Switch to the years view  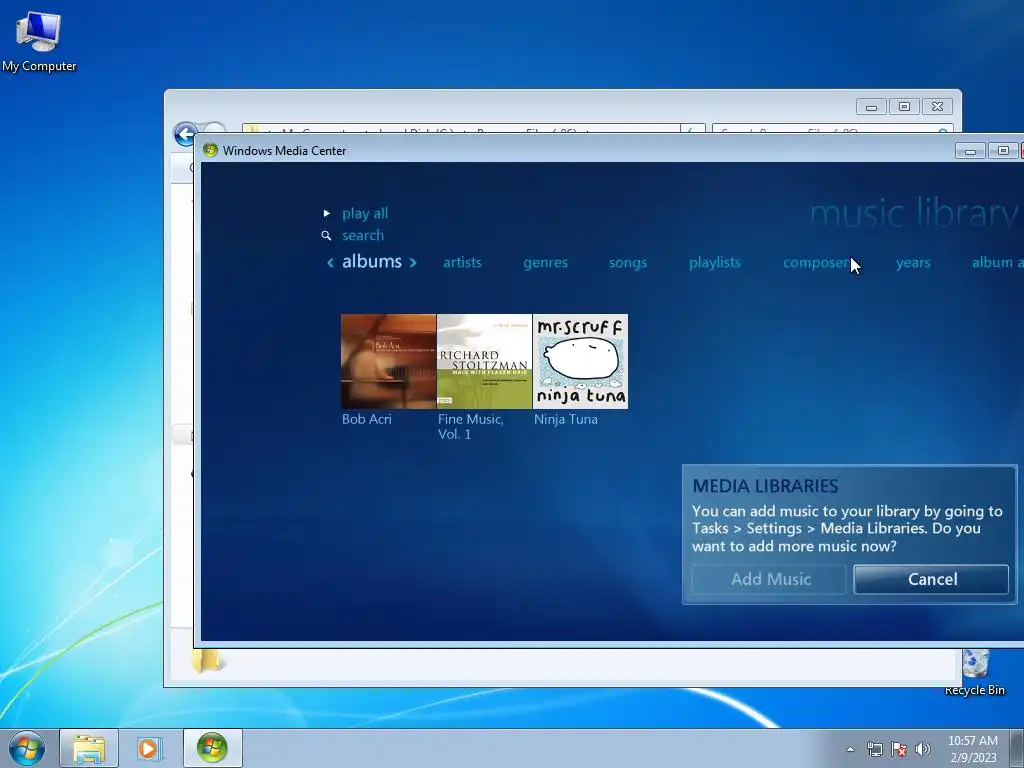(x=913, y=263)
